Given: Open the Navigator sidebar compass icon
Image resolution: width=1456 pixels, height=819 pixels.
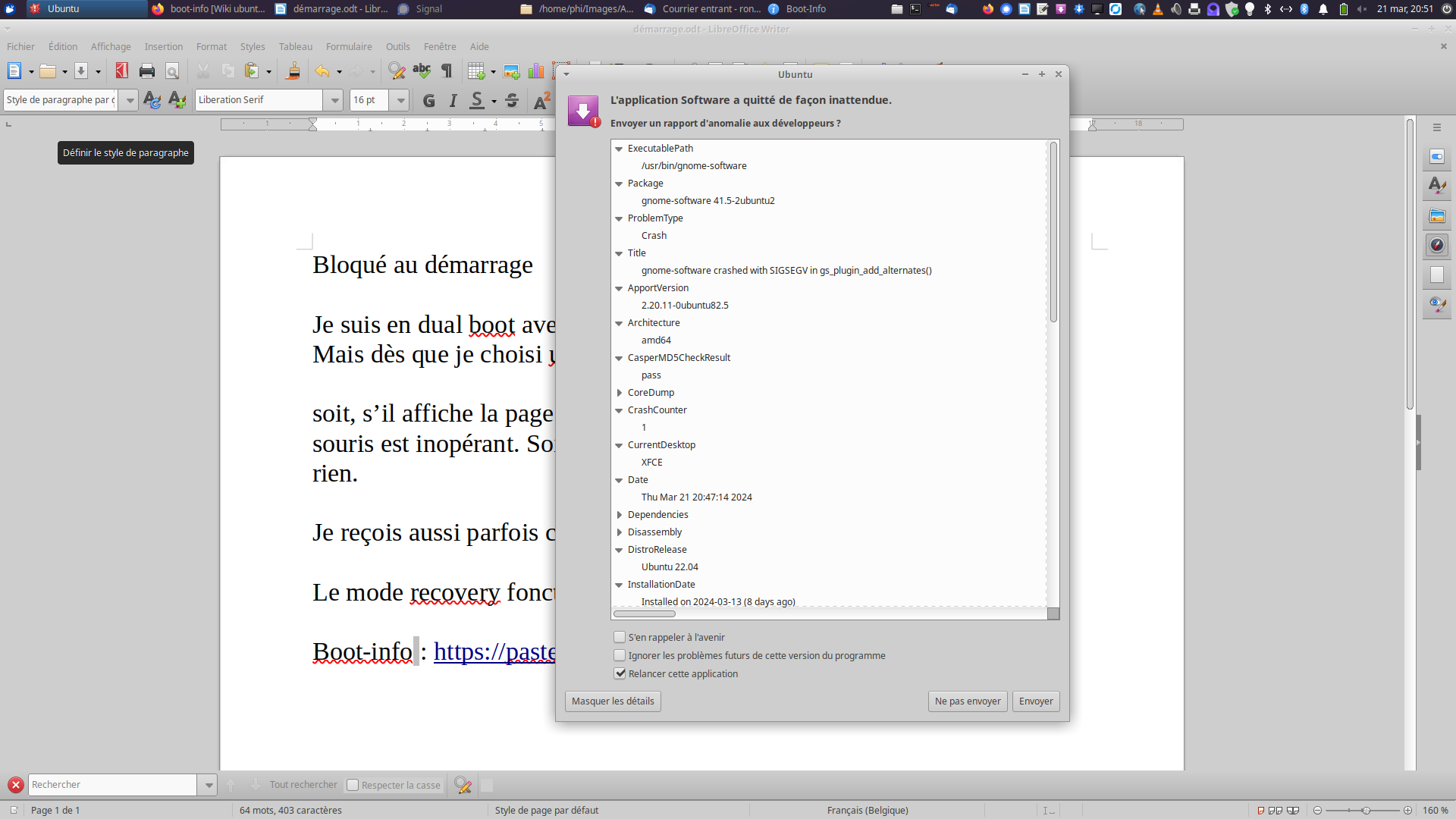Looking at the screenshot, I should (x=1437, y=245).
